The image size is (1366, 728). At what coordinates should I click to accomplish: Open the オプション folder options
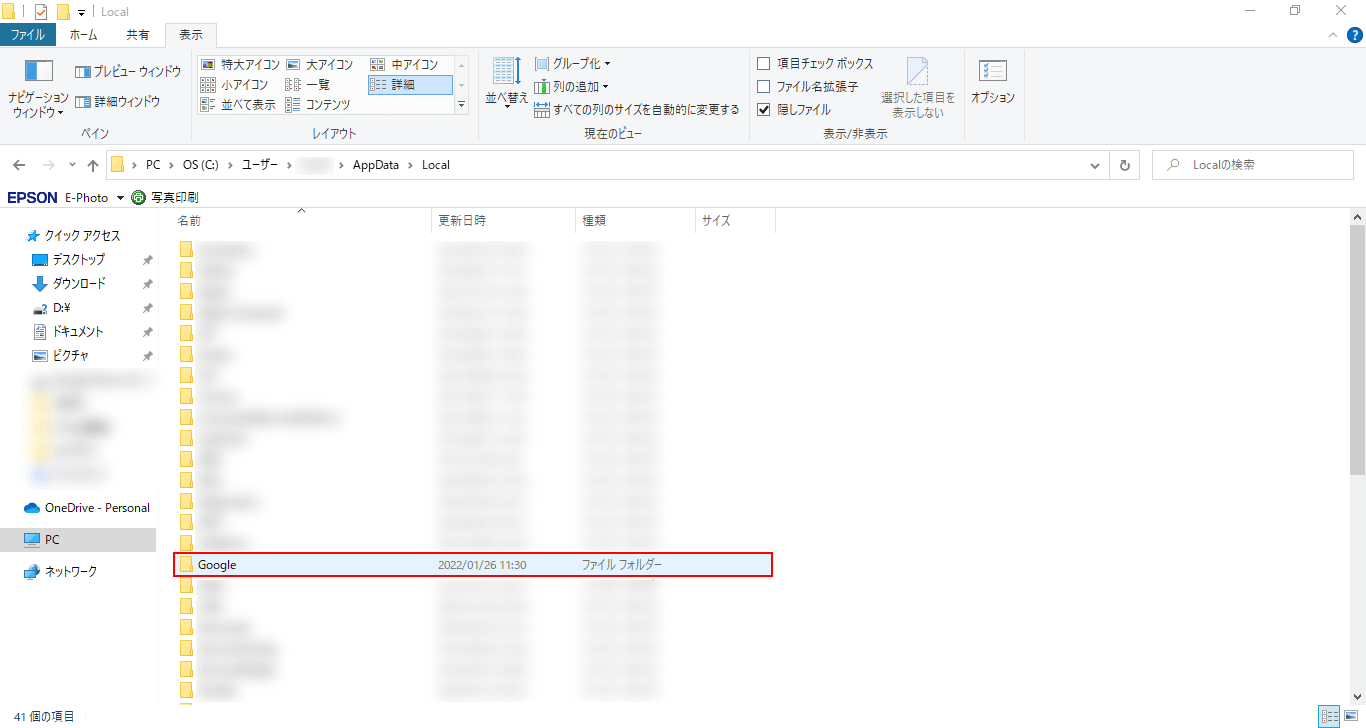click(993, 82)
